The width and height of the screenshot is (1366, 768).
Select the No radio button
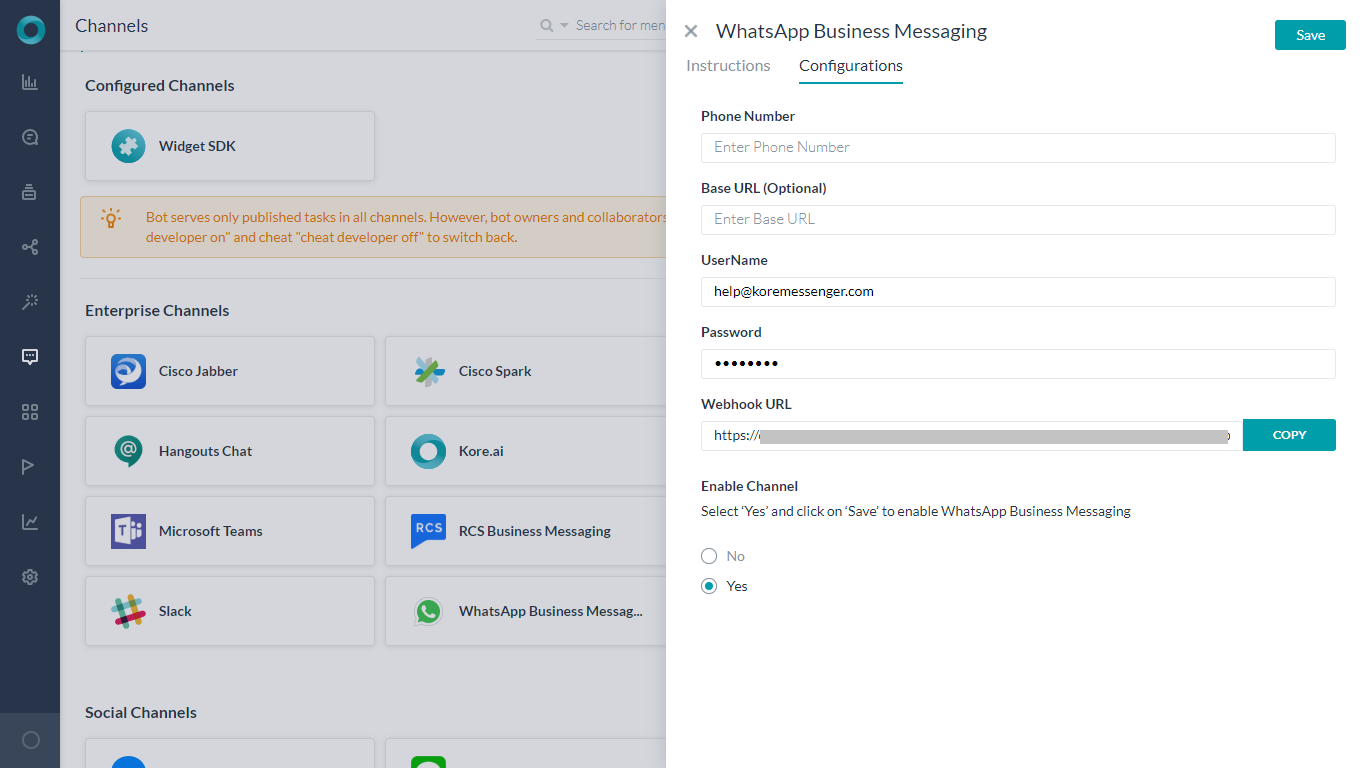pyautogui.click(x=709, y=556)
